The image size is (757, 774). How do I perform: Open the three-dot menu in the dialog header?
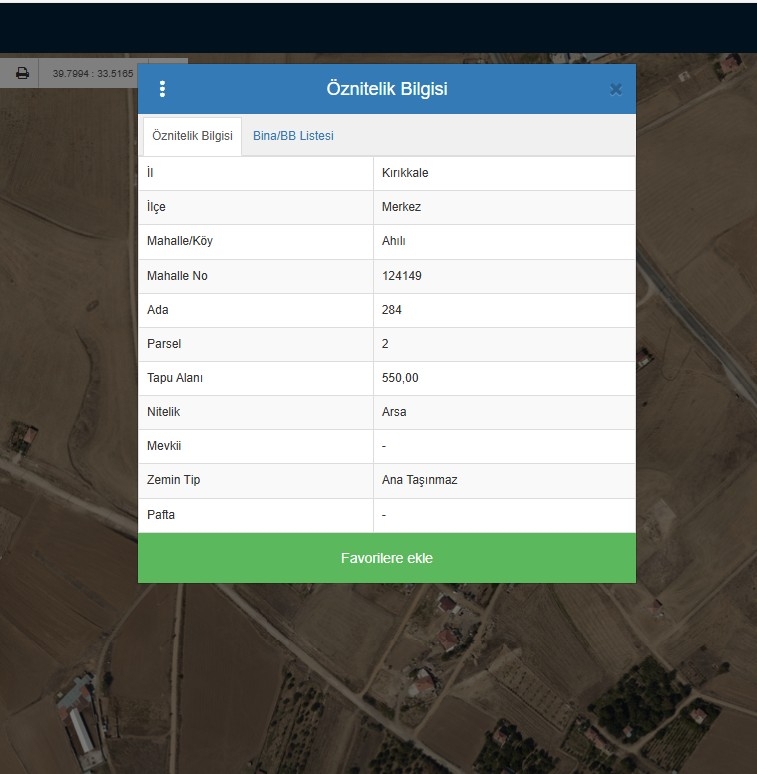tap(162, 89)
